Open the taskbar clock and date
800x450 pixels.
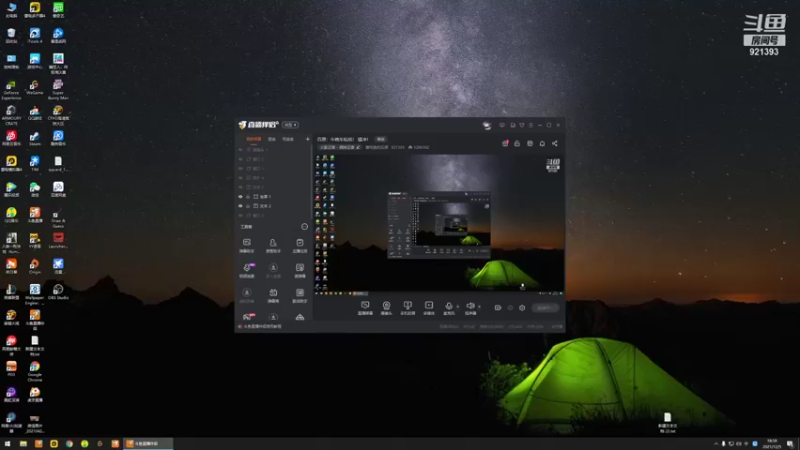point(771,443)
